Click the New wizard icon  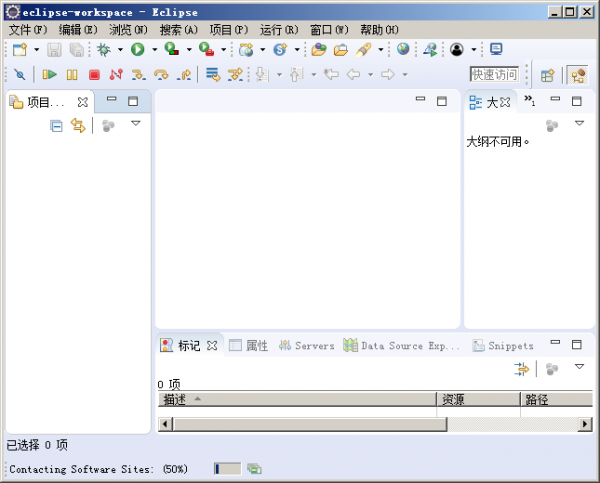click(20, 49)
